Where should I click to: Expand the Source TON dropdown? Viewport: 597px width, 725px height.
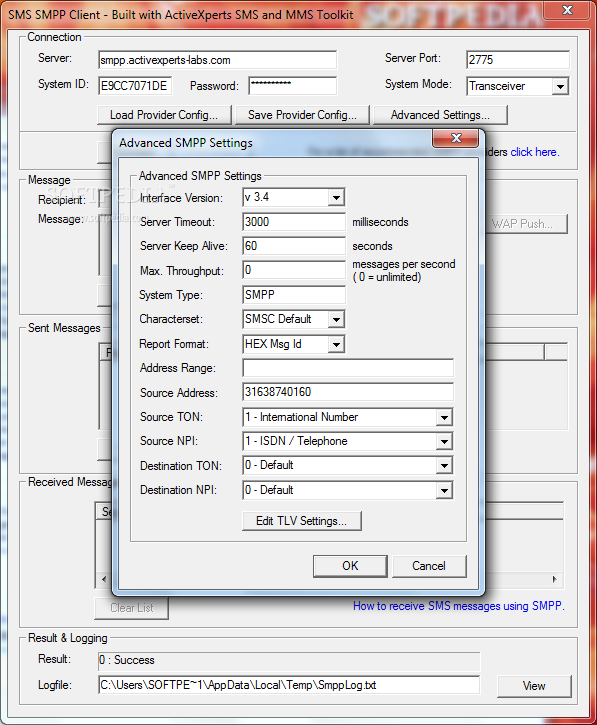pos(444,418)
